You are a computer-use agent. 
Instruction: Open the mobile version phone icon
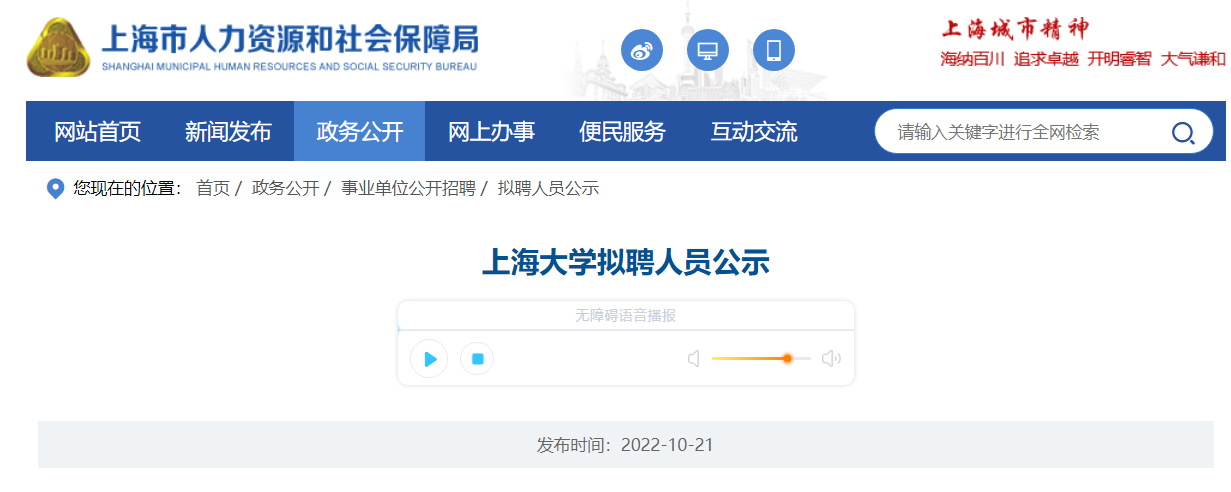[774, 50]
